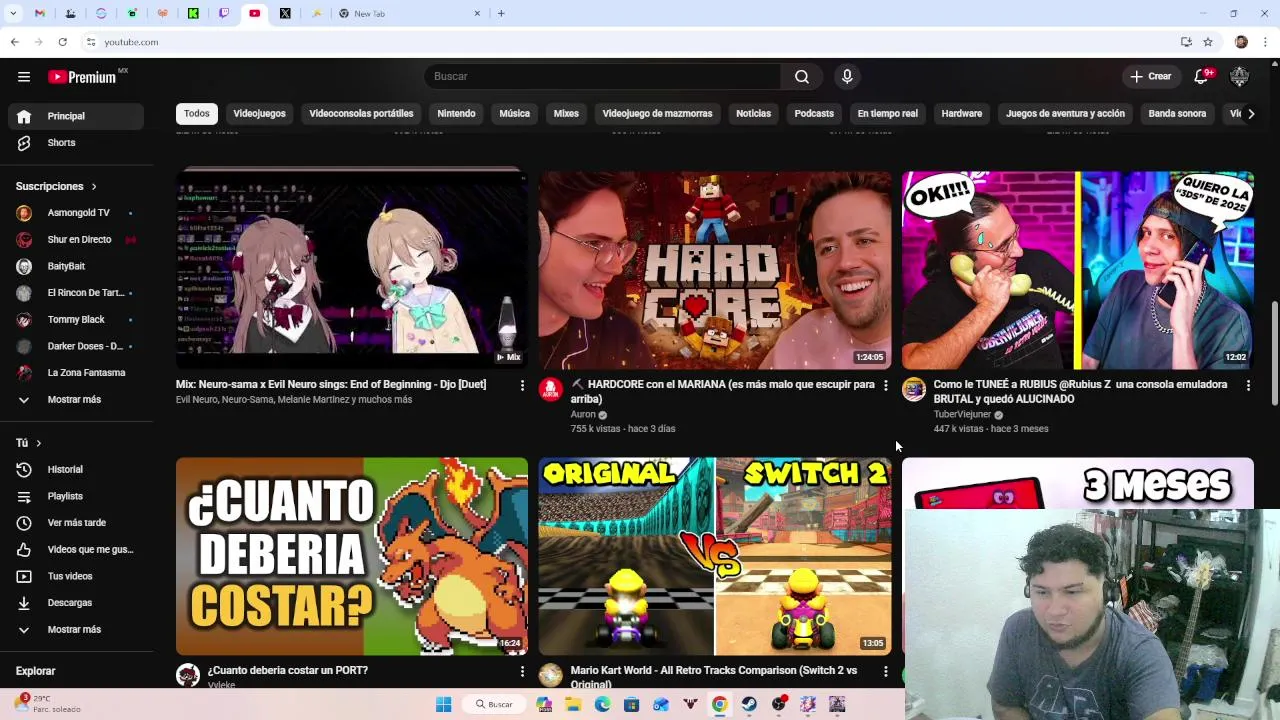Open options menu for Cuanto deberia costar video
The image size is (1280, 720).
click(x=522, y=671)
